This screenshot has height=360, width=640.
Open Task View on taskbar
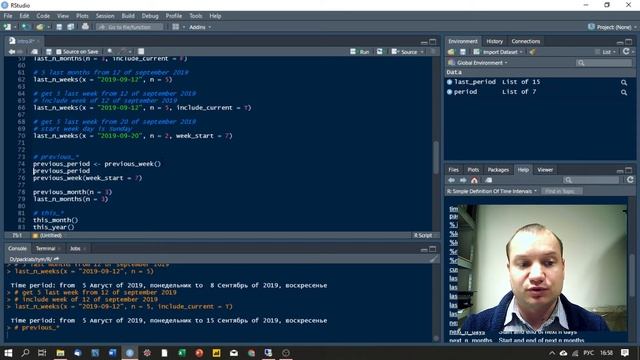tap(42, 353)
